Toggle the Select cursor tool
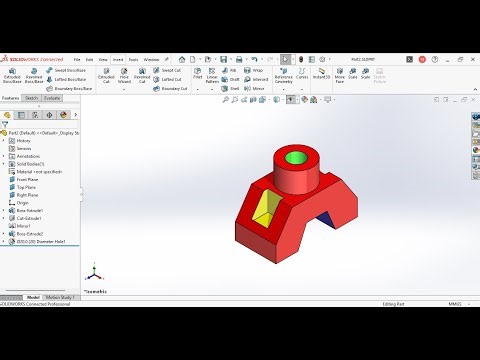 (285, 59)
